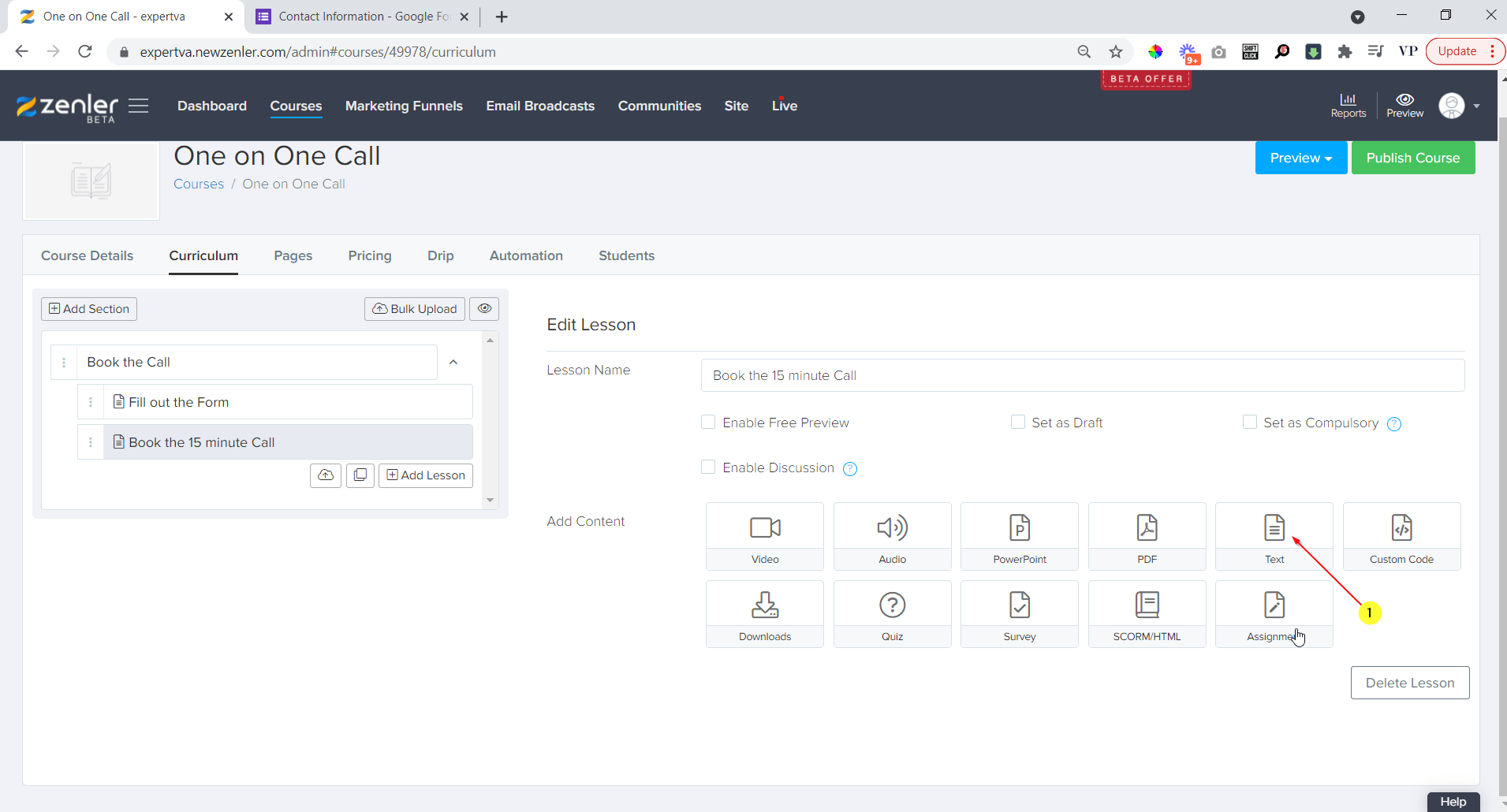This screenshot has width=1507, height=812.
Task: Add a Quiz to the lesson
Action: pos(892,613)
